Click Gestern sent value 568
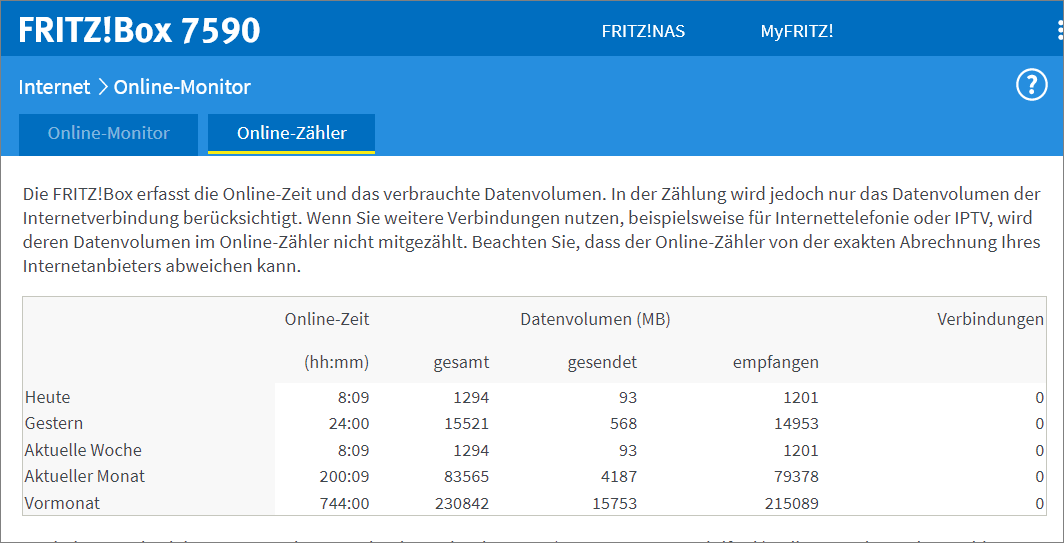 (624, 424)
